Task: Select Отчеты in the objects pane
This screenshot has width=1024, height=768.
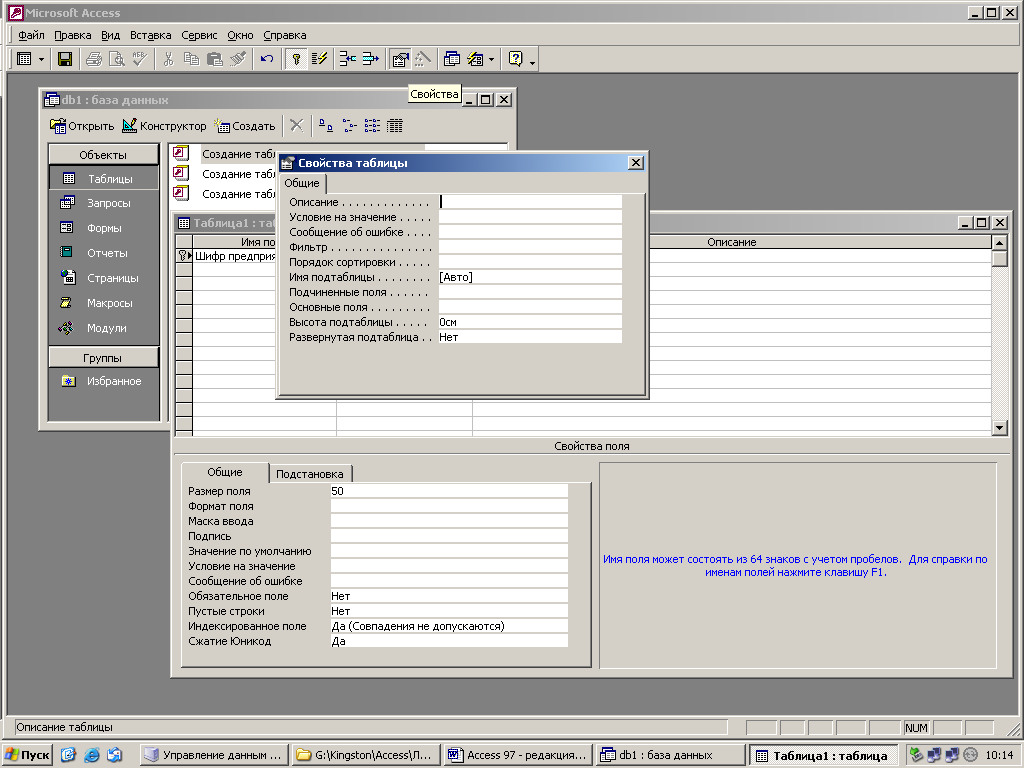Action: click(x=104, y=253)
